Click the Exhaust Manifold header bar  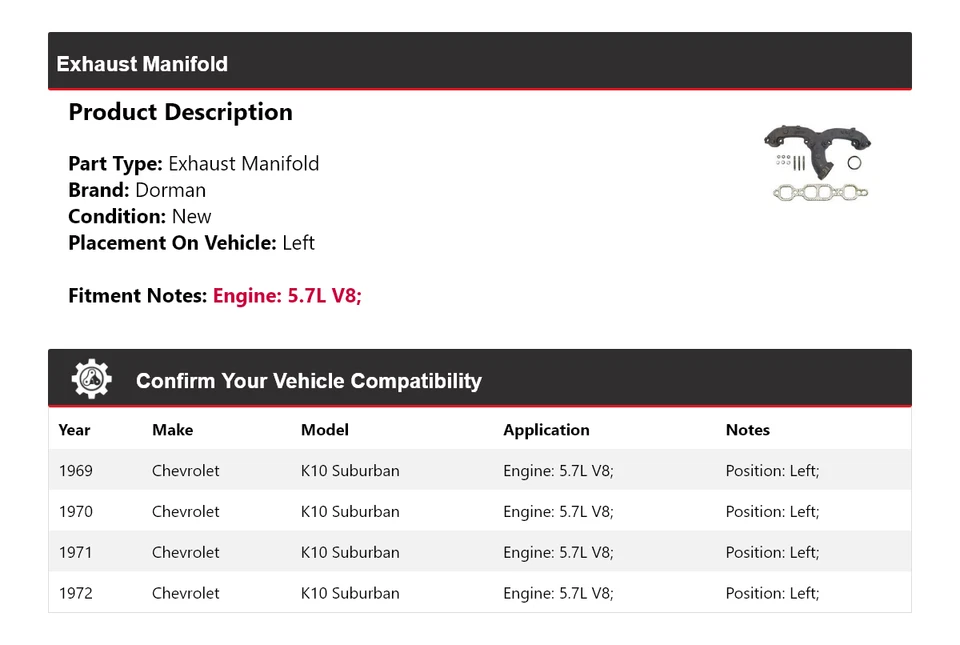click(479, 63)
